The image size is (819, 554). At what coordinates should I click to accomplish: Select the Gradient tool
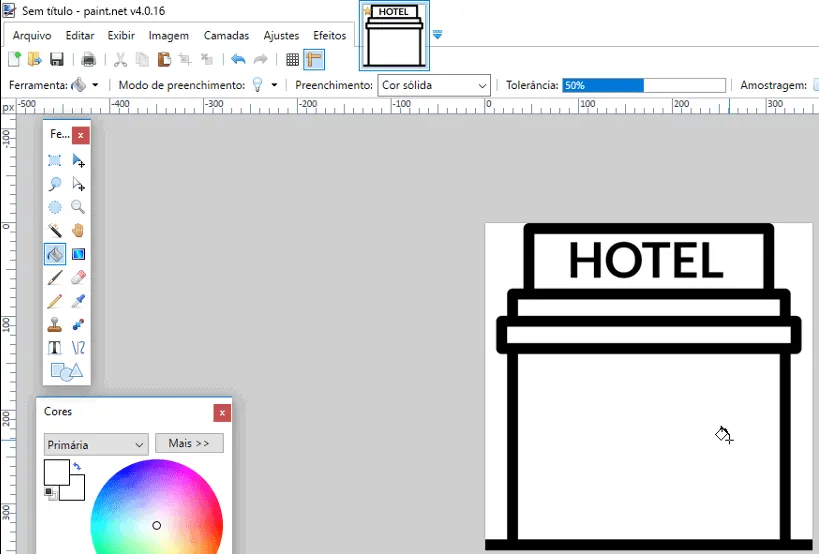coord(78,254)
